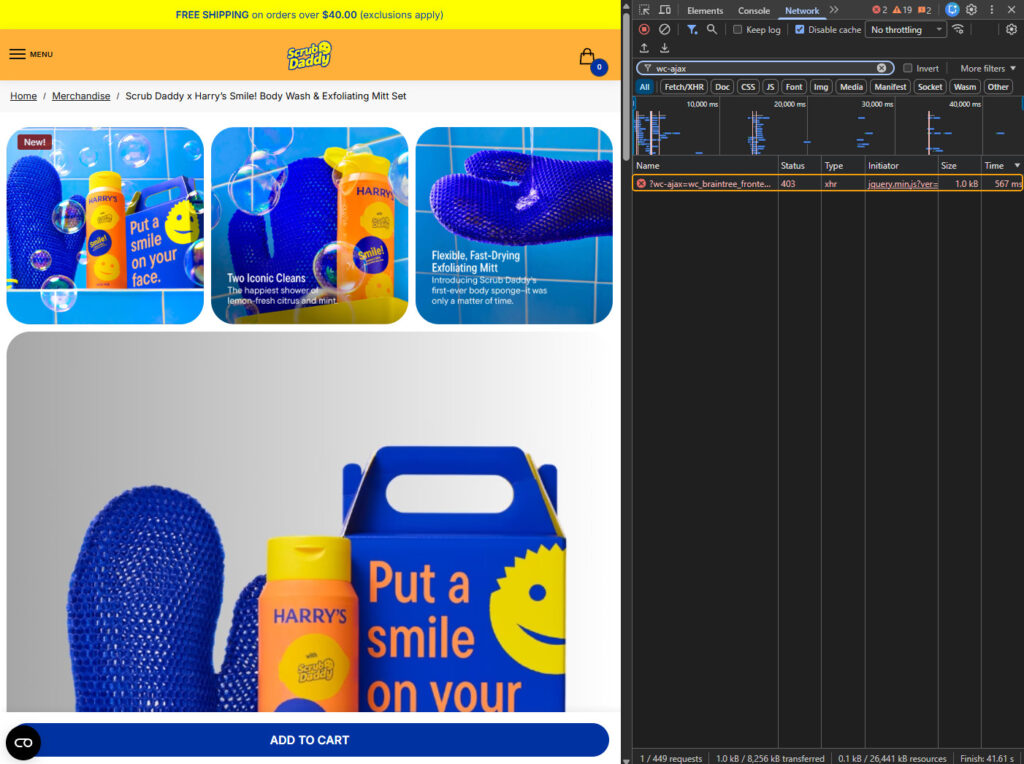Viewport: 1024px width, 764px height.
Task: Enable the Keep log checkbox
Action: pyautogui.click(x=737, y=29)
